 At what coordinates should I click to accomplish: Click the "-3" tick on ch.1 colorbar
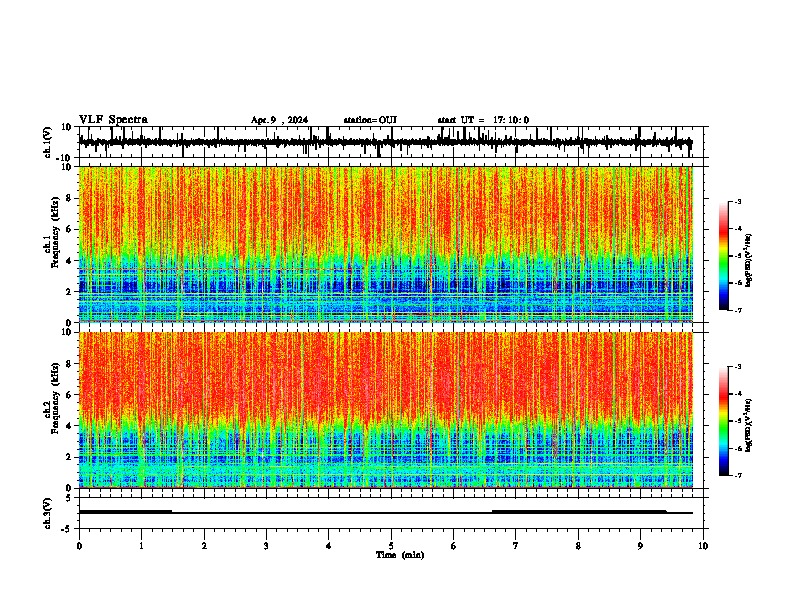tap(738, 201)
